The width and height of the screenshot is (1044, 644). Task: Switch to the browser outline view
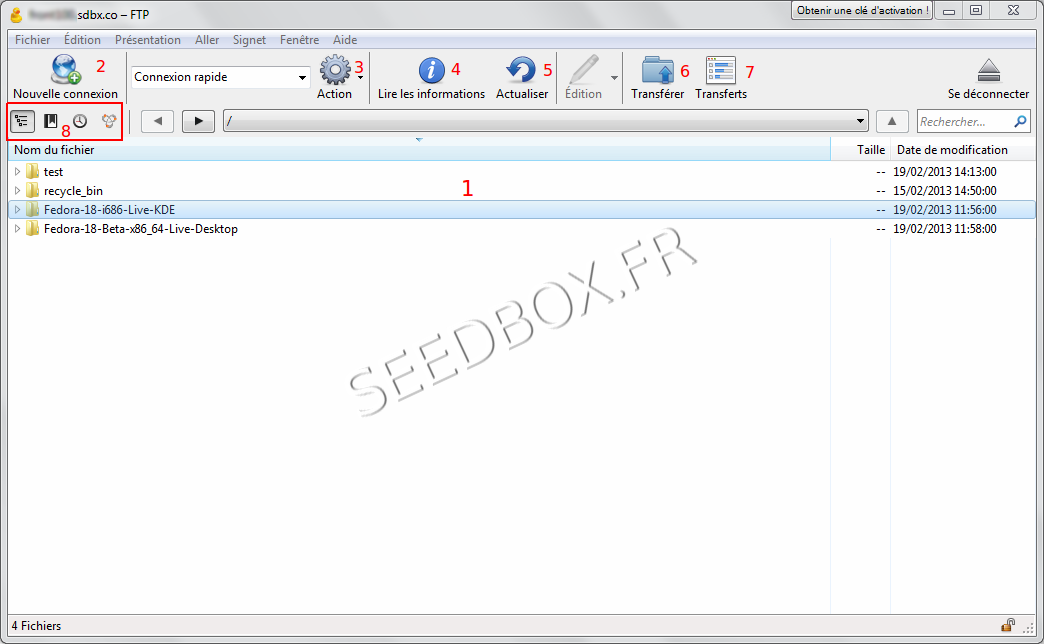tap(21, 121)
